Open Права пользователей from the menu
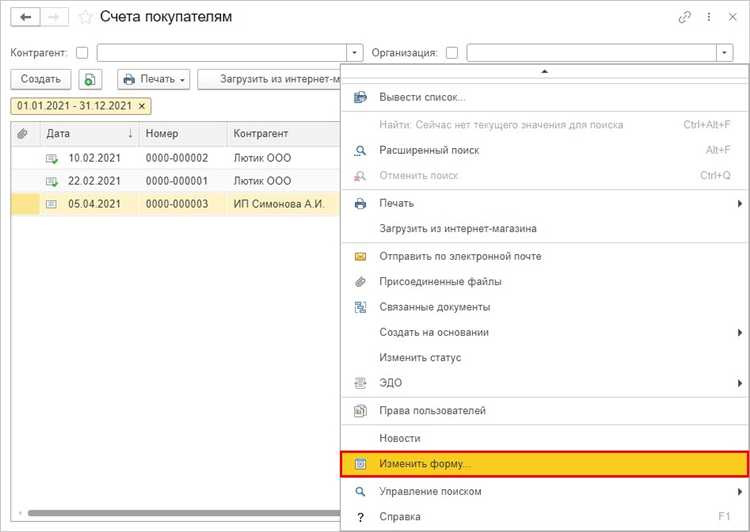Image resolution: width=750 pixels, height=532 pixels. pyautogui.click(x=545, y=411)
